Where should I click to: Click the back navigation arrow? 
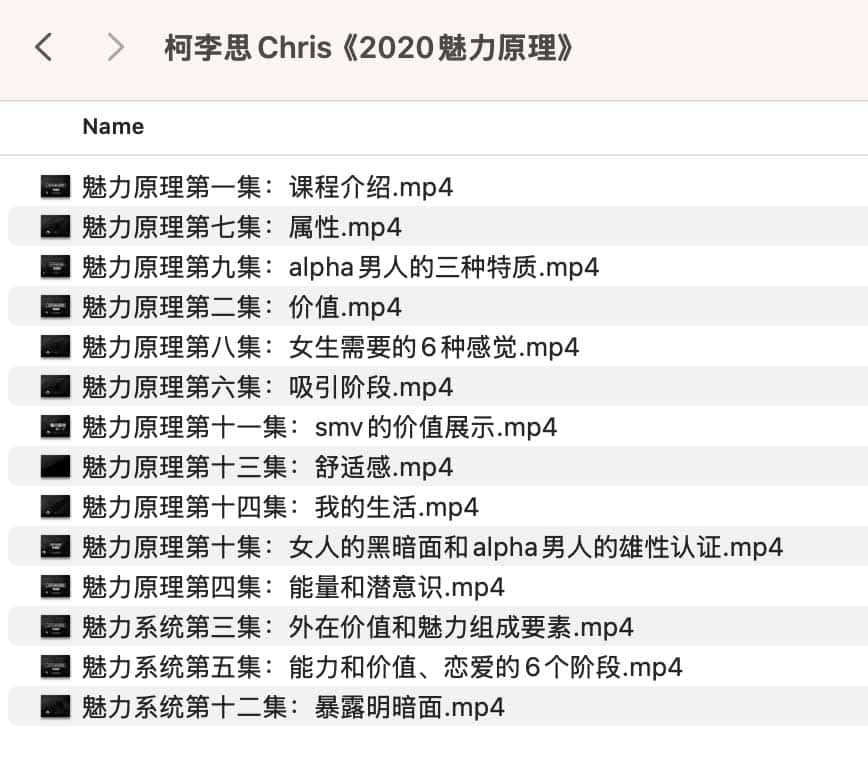(x=43, y=47)
